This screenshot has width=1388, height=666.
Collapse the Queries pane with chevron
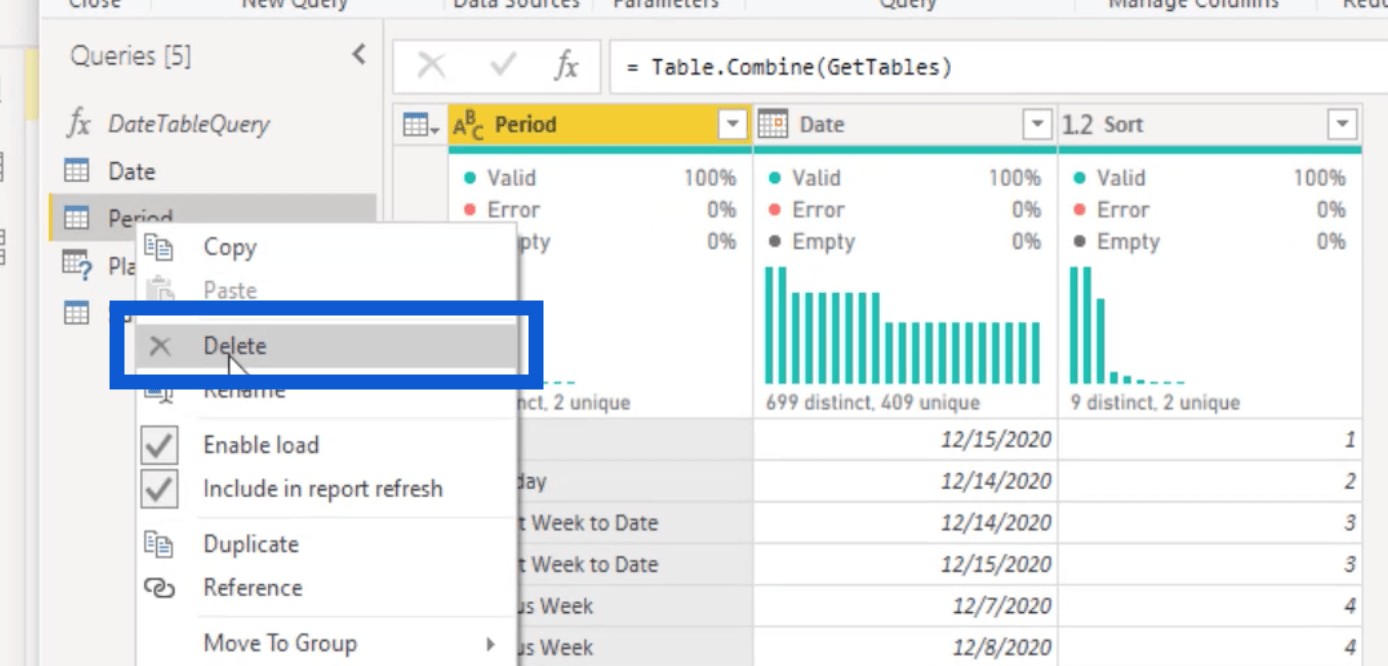point(359,55)
